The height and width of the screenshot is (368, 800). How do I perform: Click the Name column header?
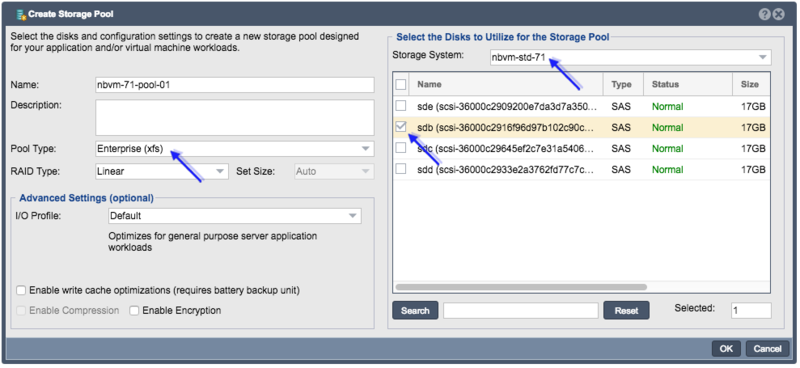pos(507,84)
